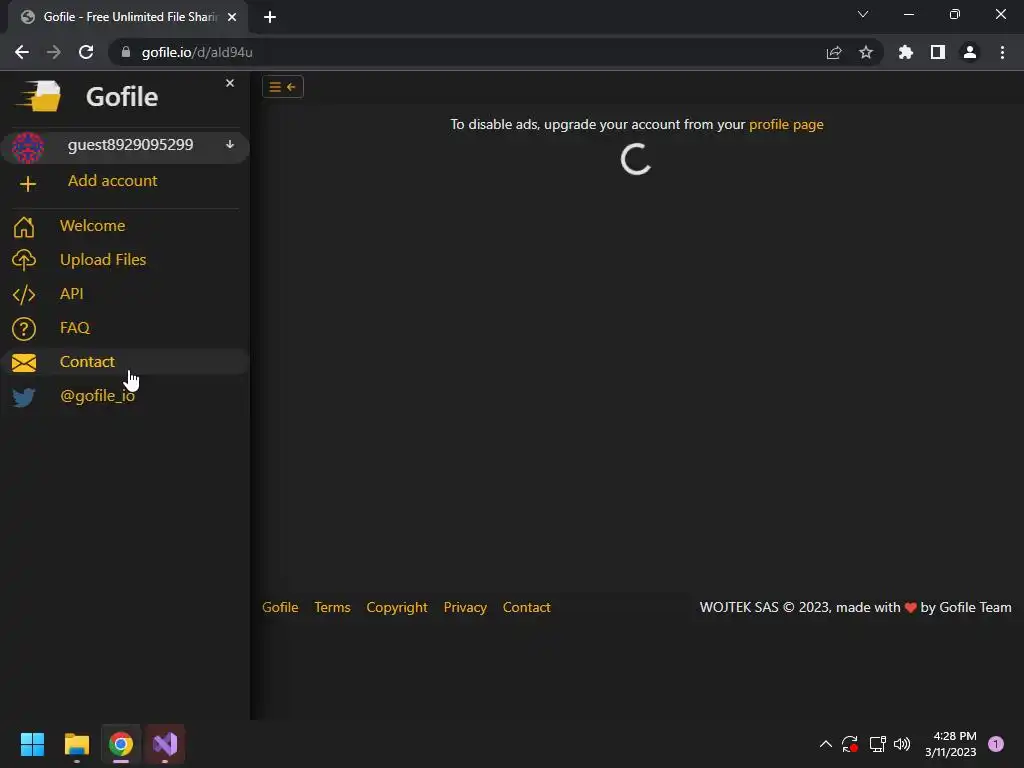This screenshot has width=1024, height=768.
Task: Click the Gofile logo icon in the sidebar
Action: tap(39, 96)
